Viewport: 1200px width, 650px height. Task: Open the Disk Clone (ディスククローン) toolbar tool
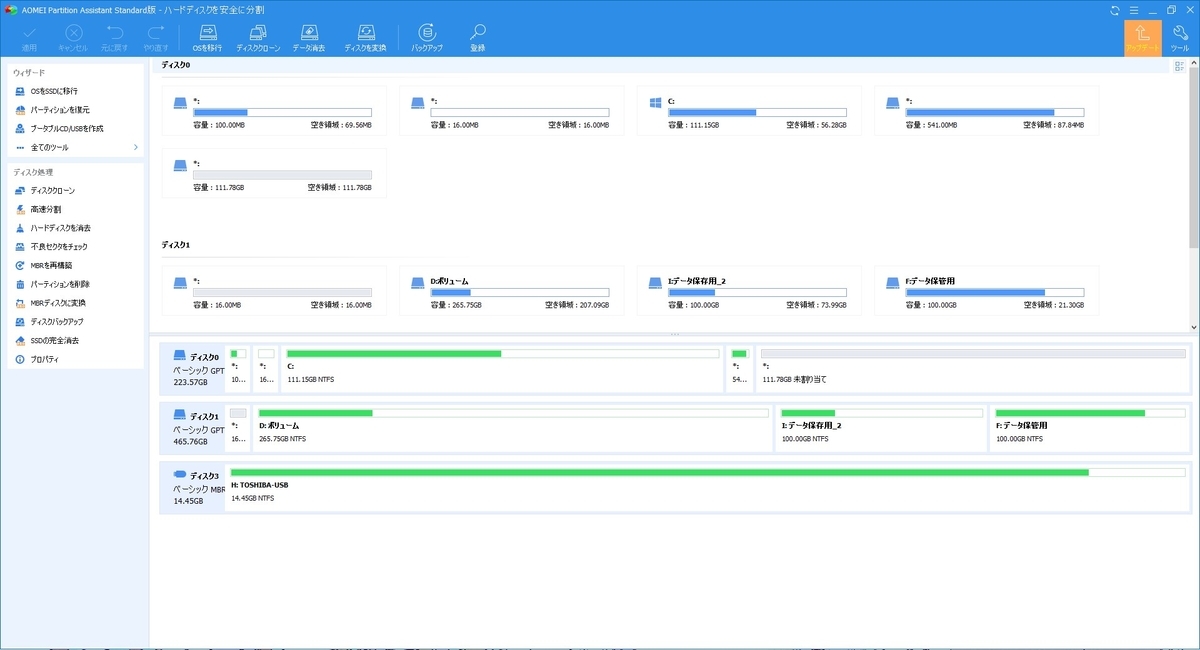258,38
